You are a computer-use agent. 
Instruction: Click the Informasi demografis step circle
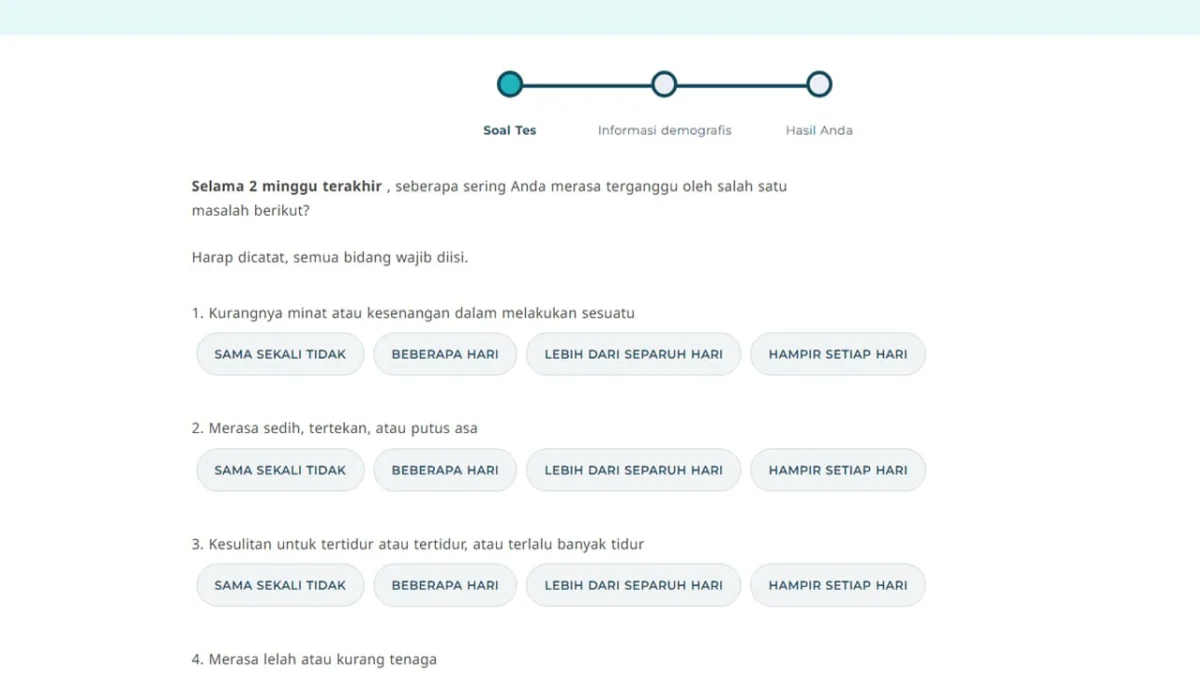click(x=664, y=84)
